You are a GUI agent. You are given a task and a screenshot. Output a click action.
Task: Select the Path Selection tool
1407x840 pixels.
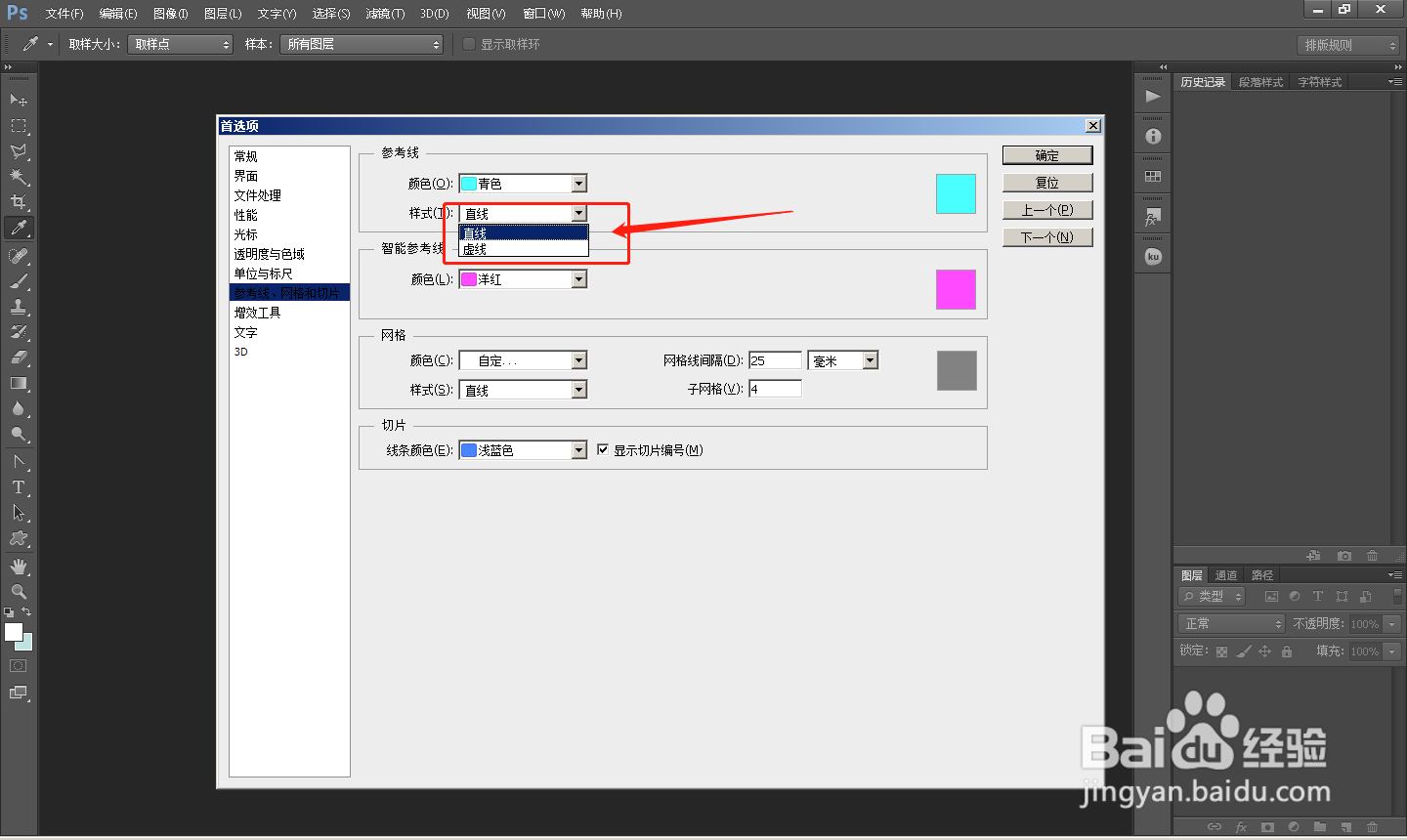coord(19,512)
